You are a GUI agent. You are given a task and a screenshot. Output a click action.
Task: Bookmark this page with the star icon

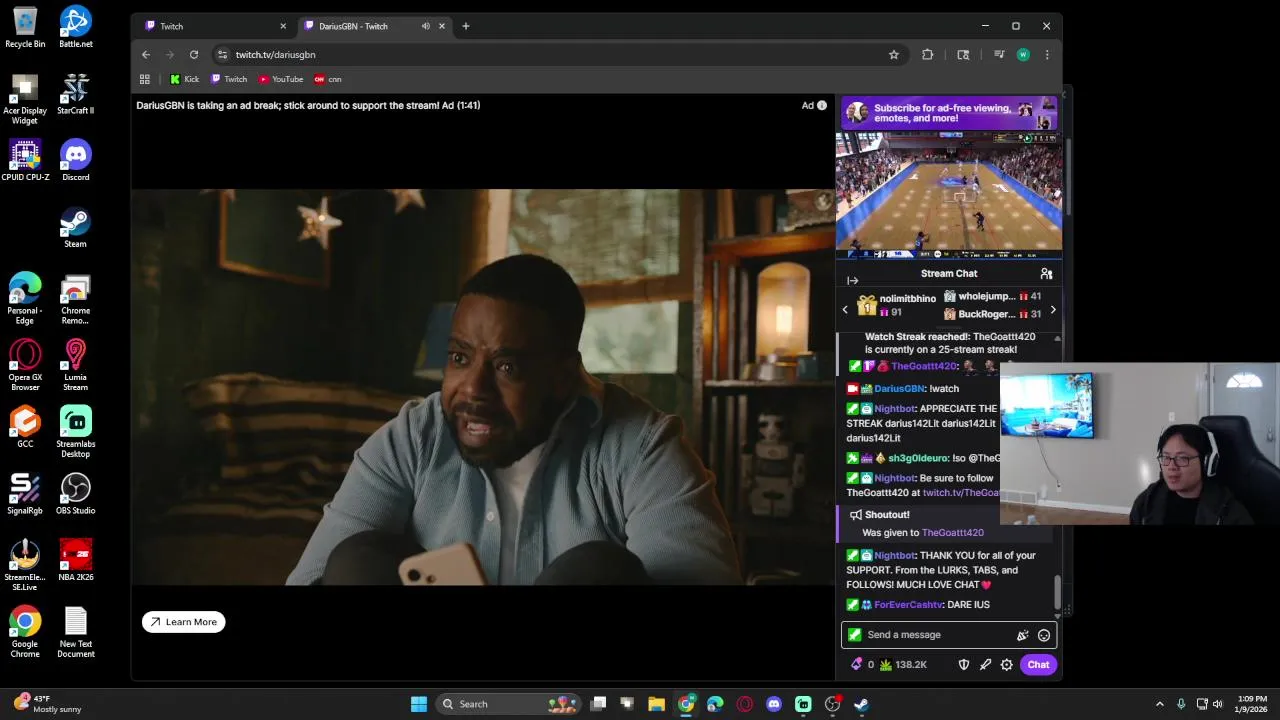pos(894,54)
